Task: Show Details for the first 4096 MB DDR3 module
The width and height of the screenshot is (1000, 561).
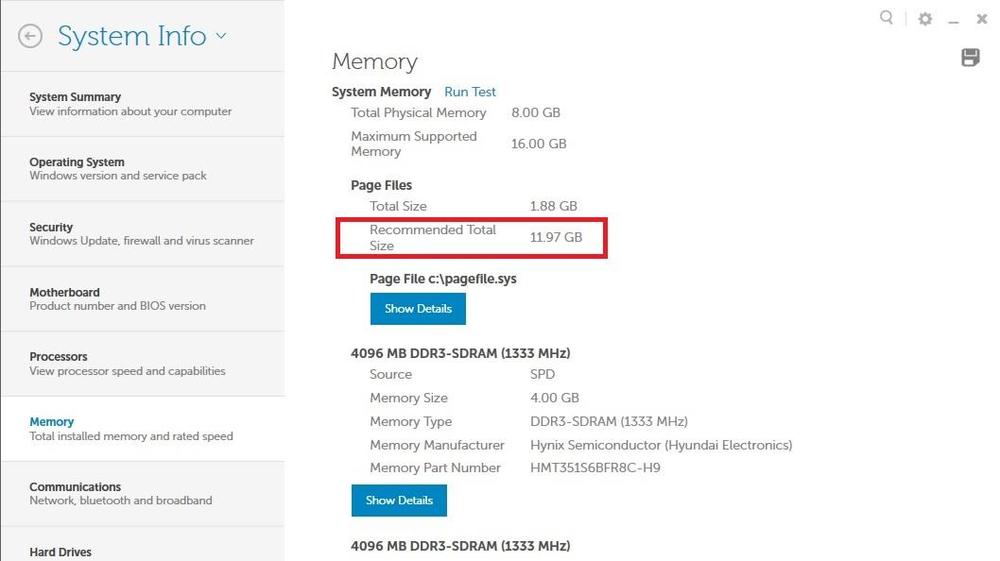Action: click(x=399, y=500)
